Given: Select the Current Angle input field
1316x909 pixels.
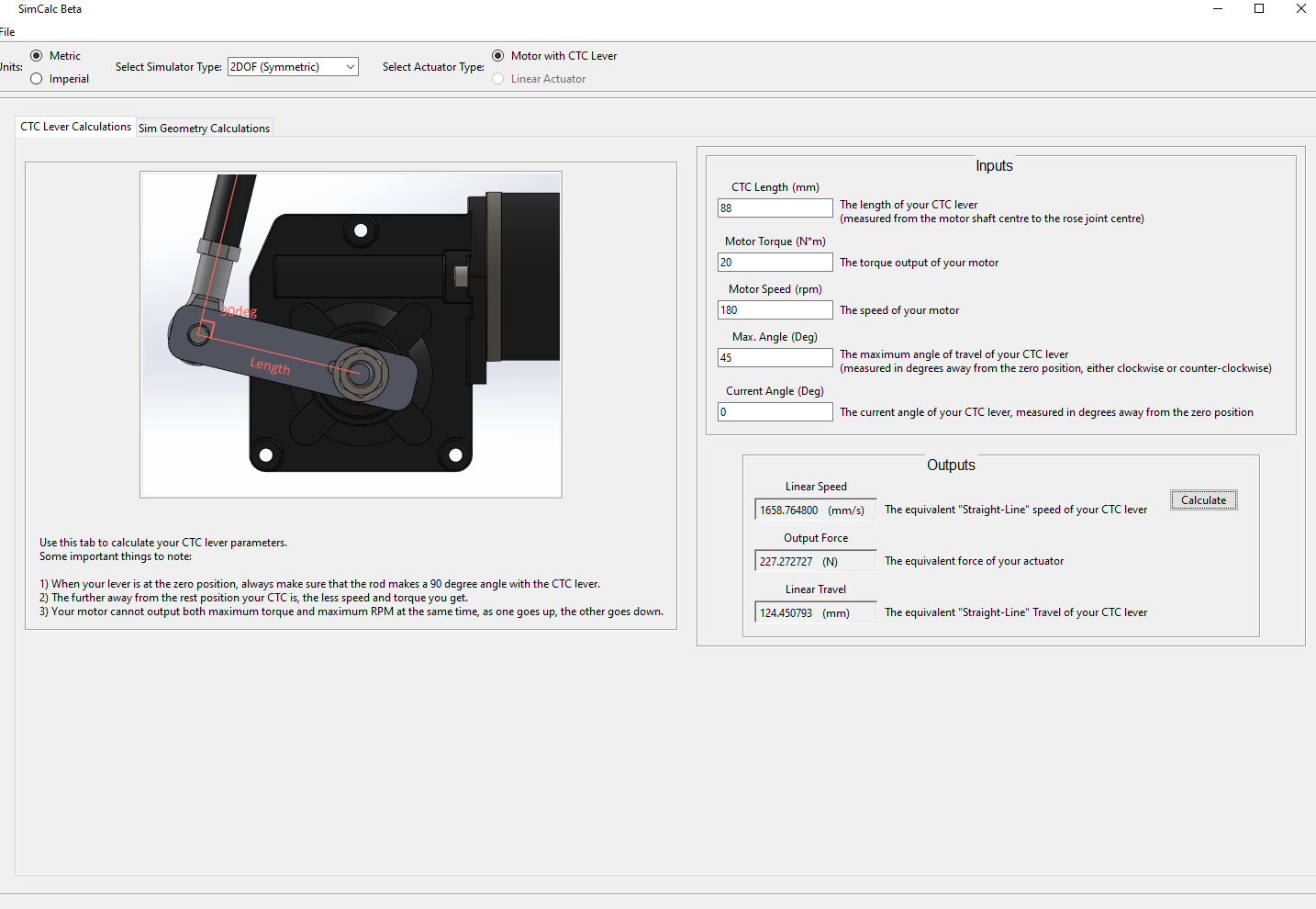Looking at the screenshot, I should [x=775, y=412].
